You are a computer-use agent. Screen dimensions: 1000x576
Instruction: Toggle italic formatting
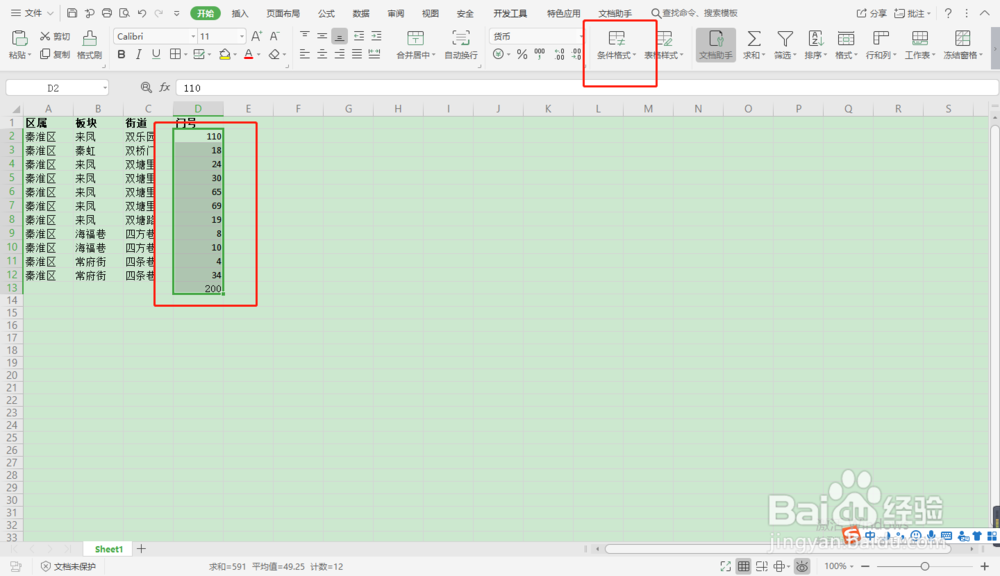[x=138, y=54]
